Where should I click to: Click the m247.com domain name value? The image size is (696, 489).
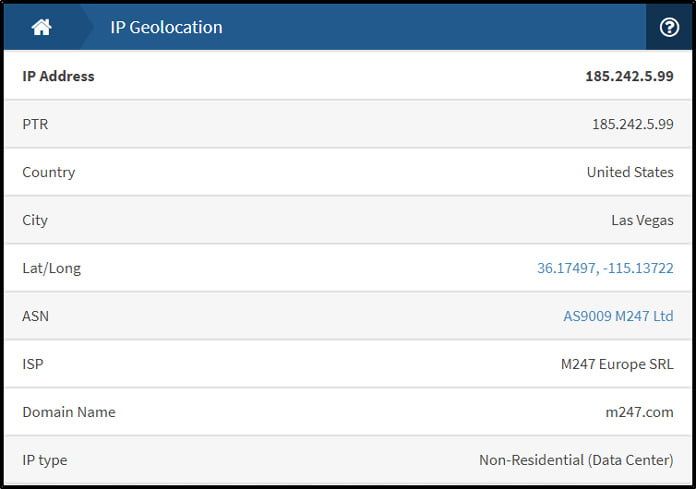640,412
